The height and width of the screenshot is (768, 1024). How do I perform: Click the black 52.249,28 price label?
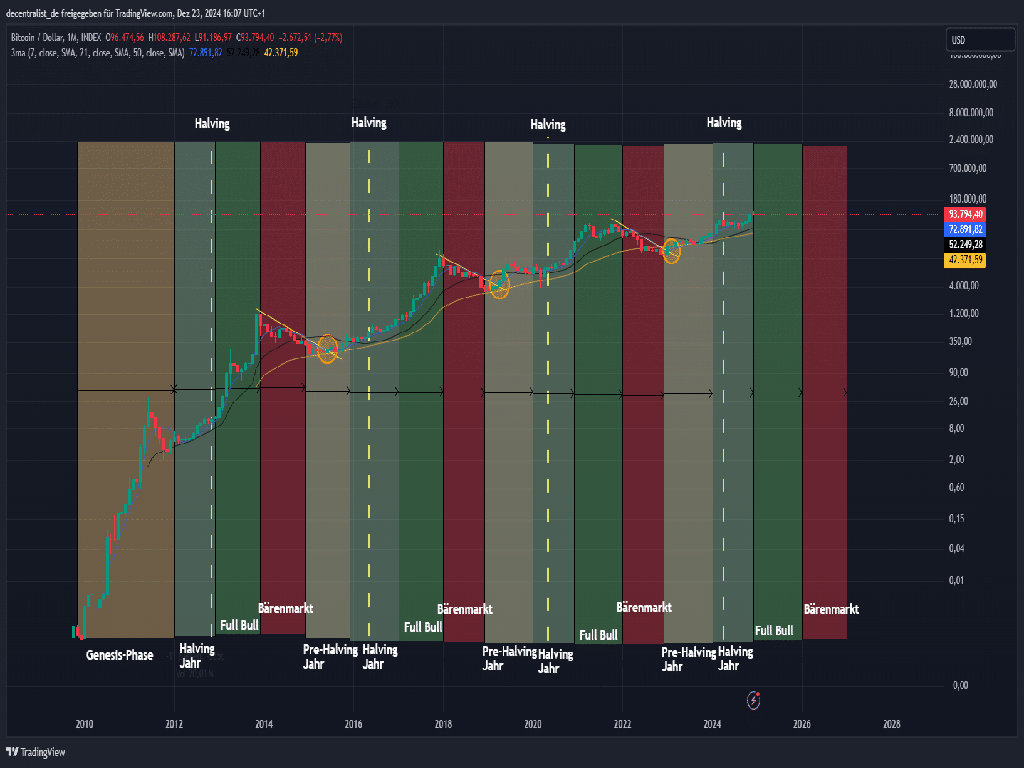pos(965,245)
